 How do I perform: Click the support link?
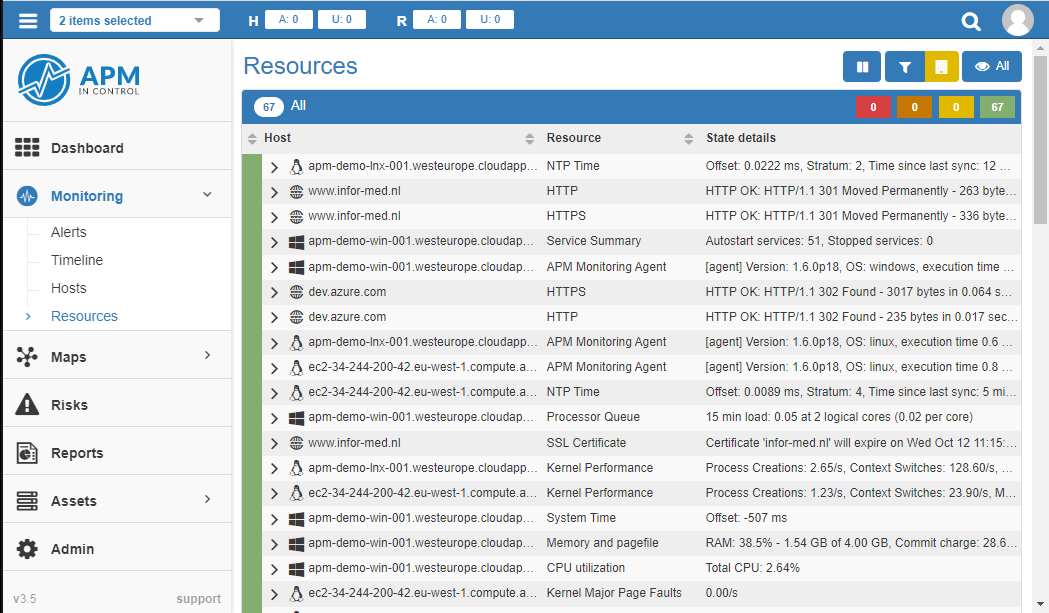click(198, 599)
